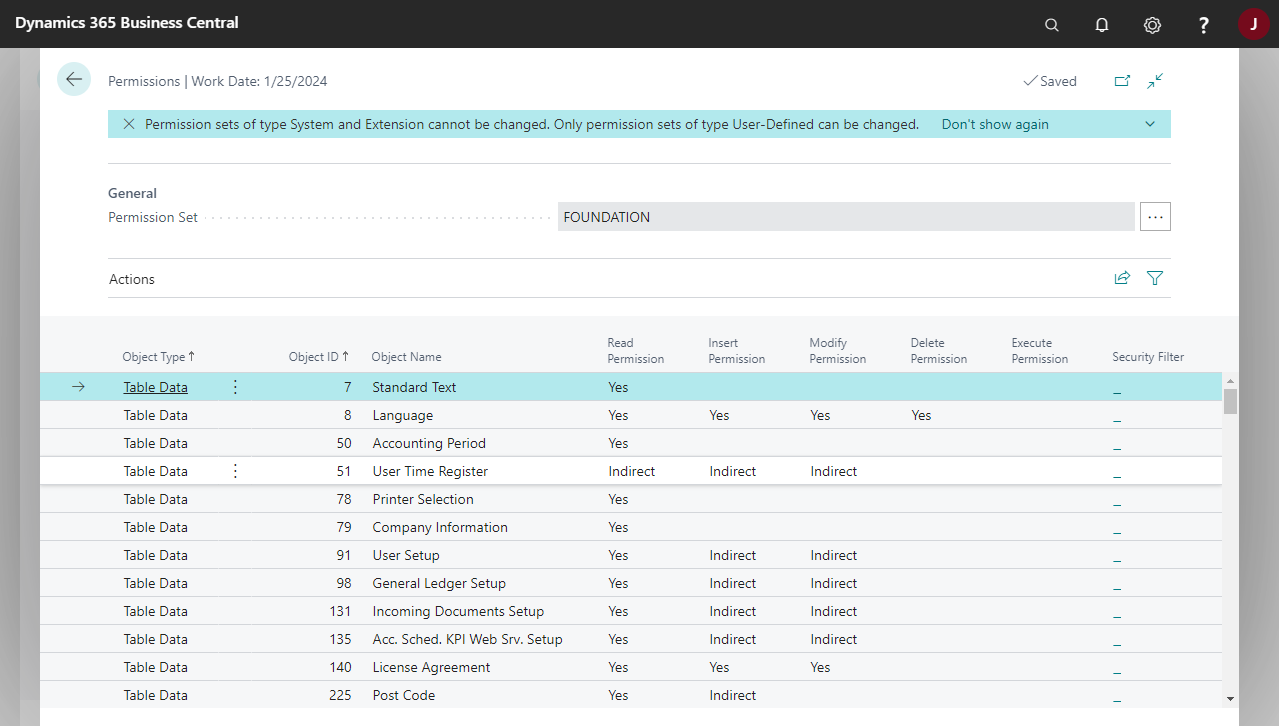The height and width of the screenshot is (726, 1279).
Task: Open the Standard Text Table Data link
Action: pos(155,386)
